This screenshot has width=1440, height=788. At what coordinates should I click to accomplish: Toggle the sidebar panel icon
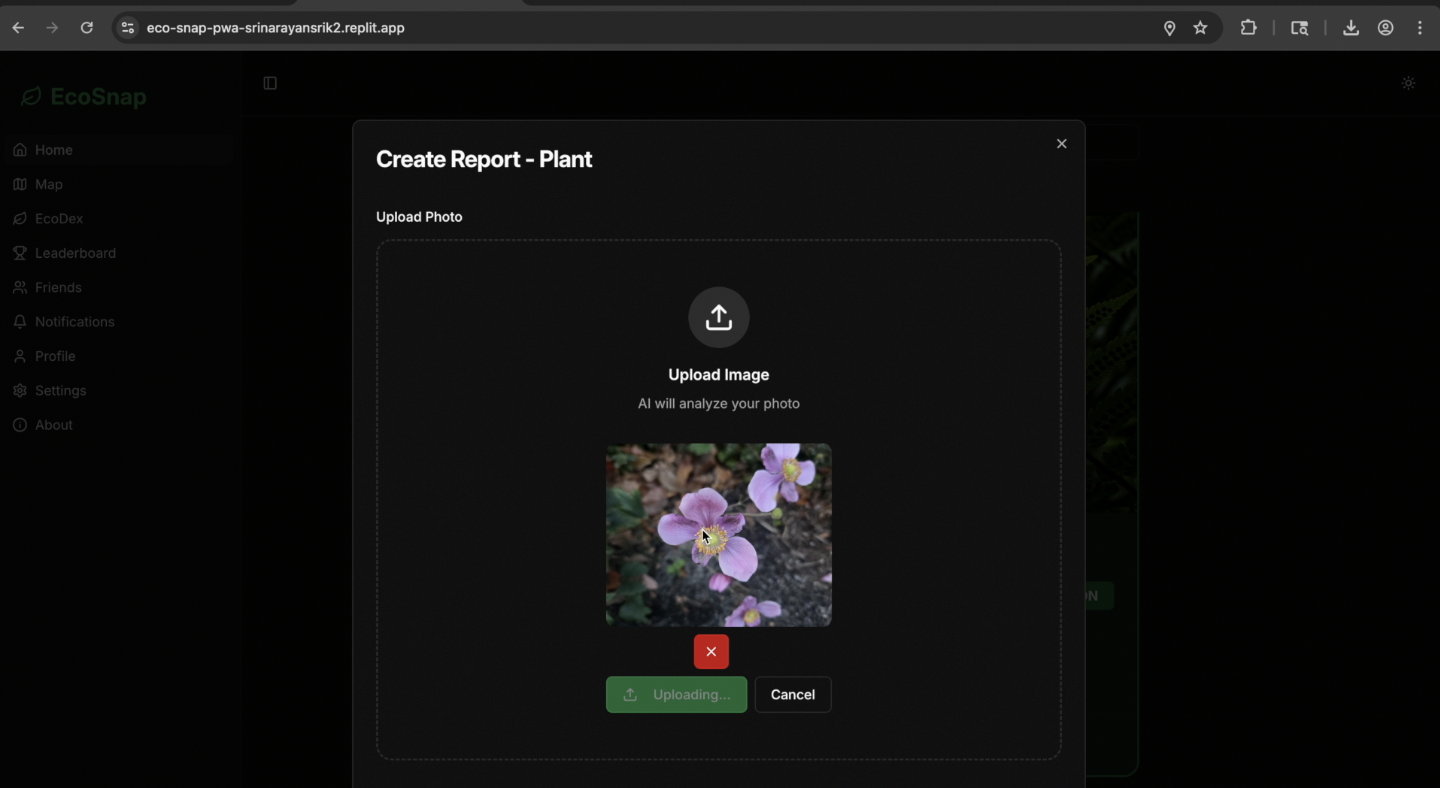270,83
